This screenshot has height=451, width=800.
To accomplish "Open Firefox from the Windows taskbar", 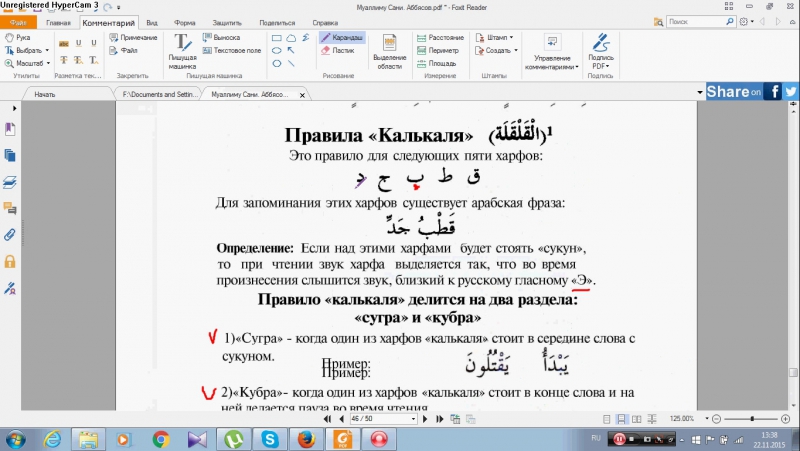I will coord(306,438).
